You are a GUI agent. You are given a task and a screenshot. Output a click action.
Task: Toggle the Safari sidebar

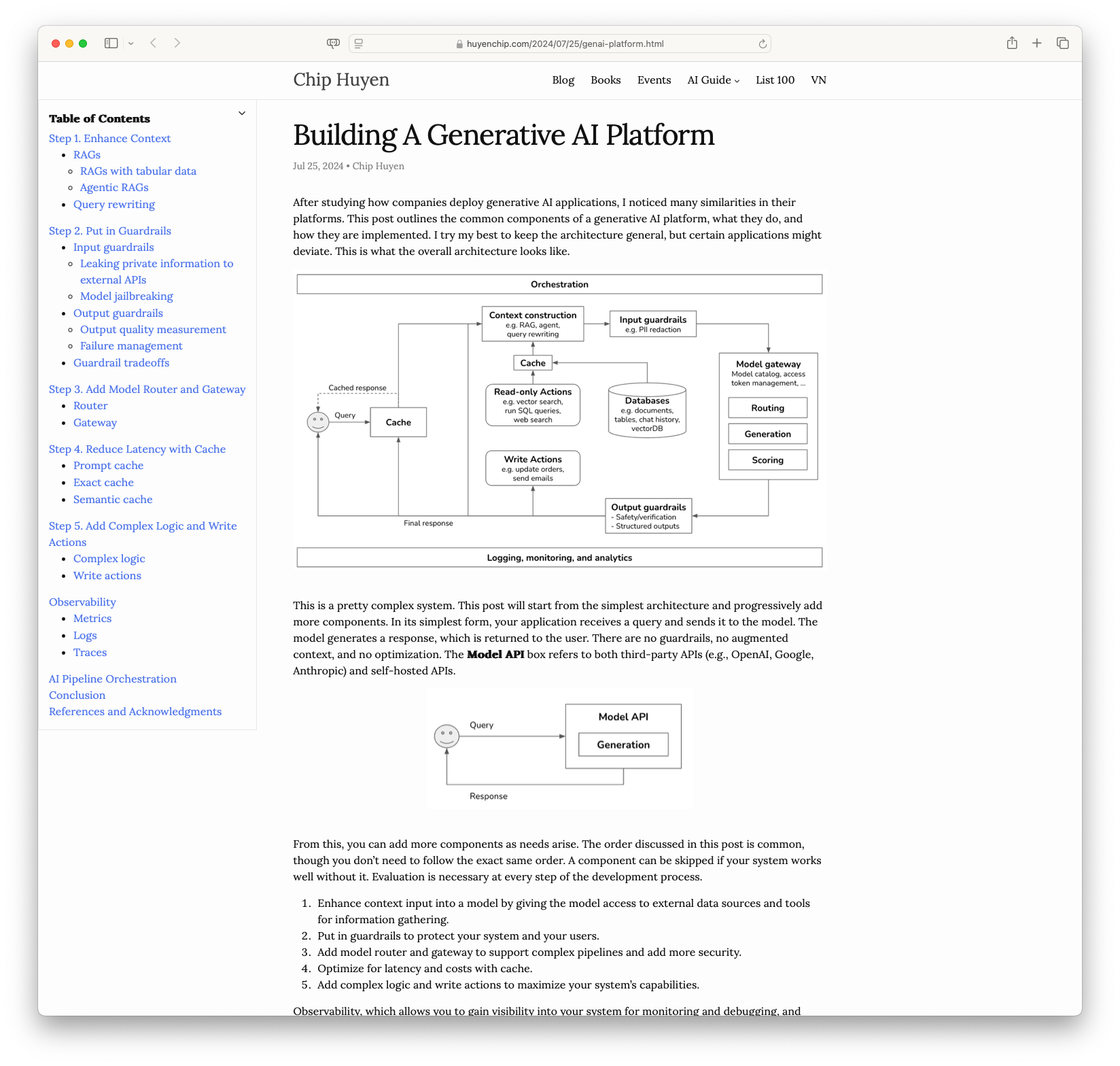tap(111, 43)
